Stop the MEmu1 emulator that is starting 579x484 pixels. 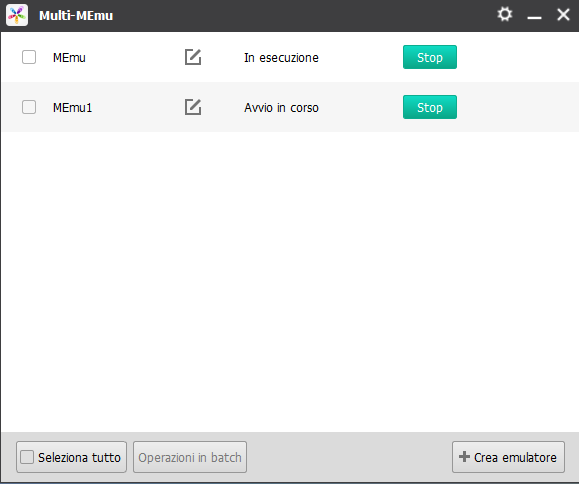[430, 107]
